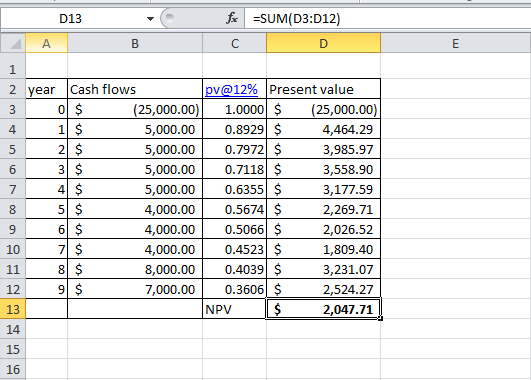Click the Name Box showing D13

pos(70,19)
